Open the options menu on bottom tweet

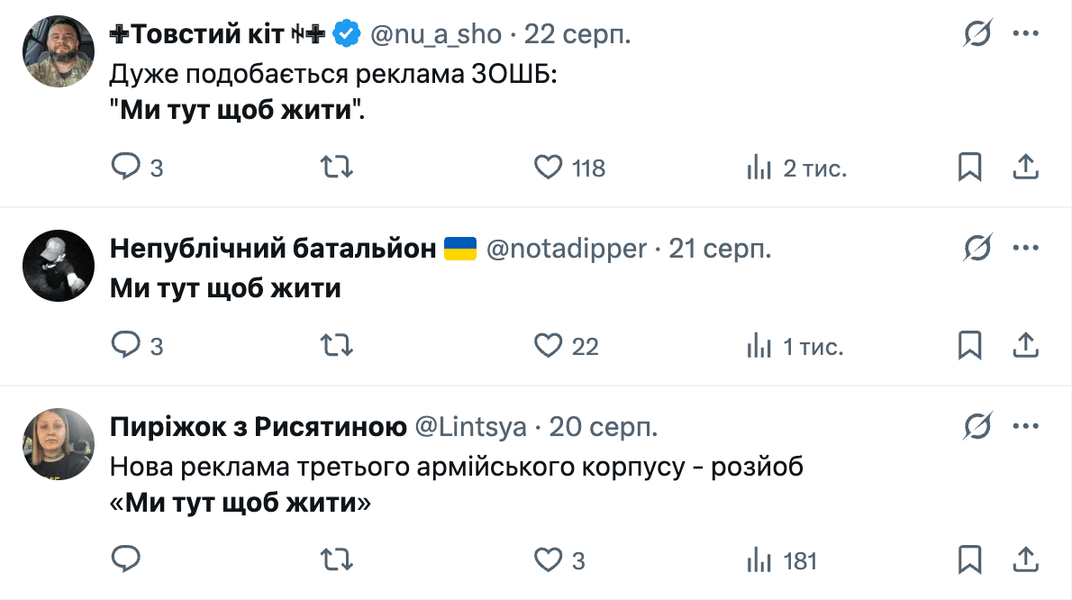click(1026, 425)
